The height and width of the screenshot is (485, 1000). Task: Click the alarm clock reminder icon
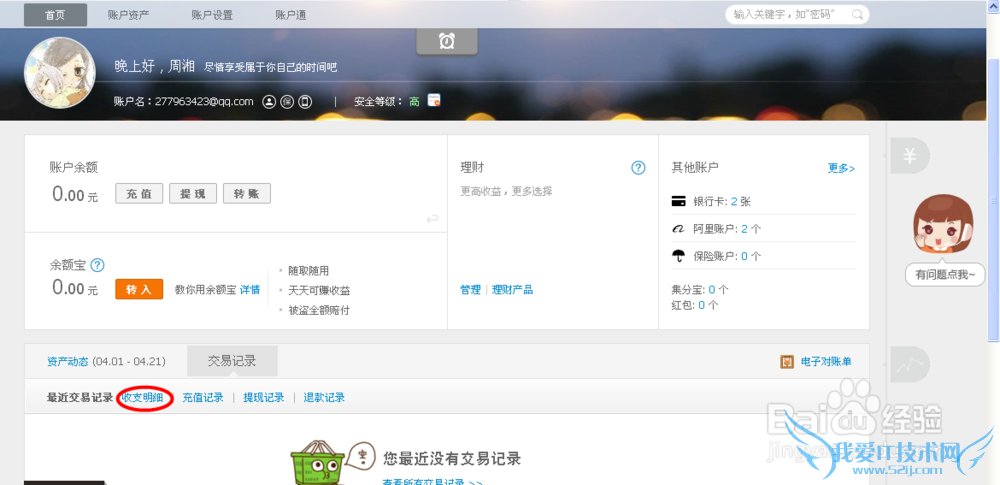[447, 41]
